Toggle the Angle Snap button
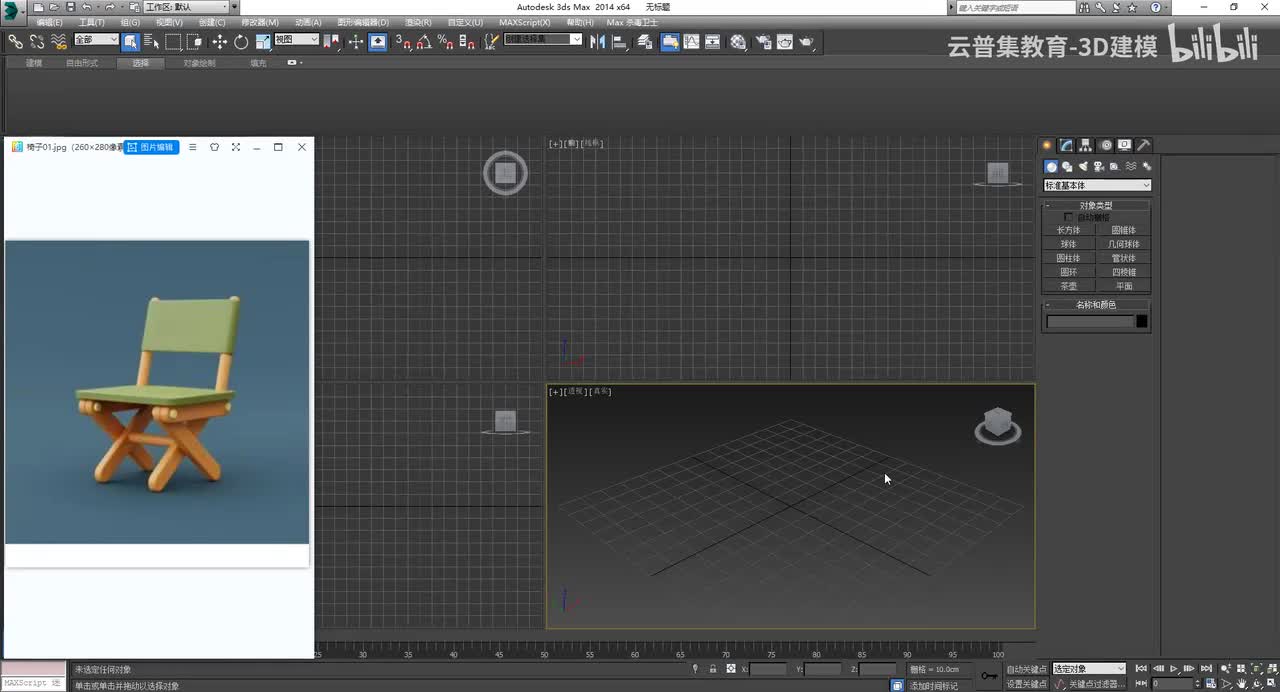 point(424,42)
